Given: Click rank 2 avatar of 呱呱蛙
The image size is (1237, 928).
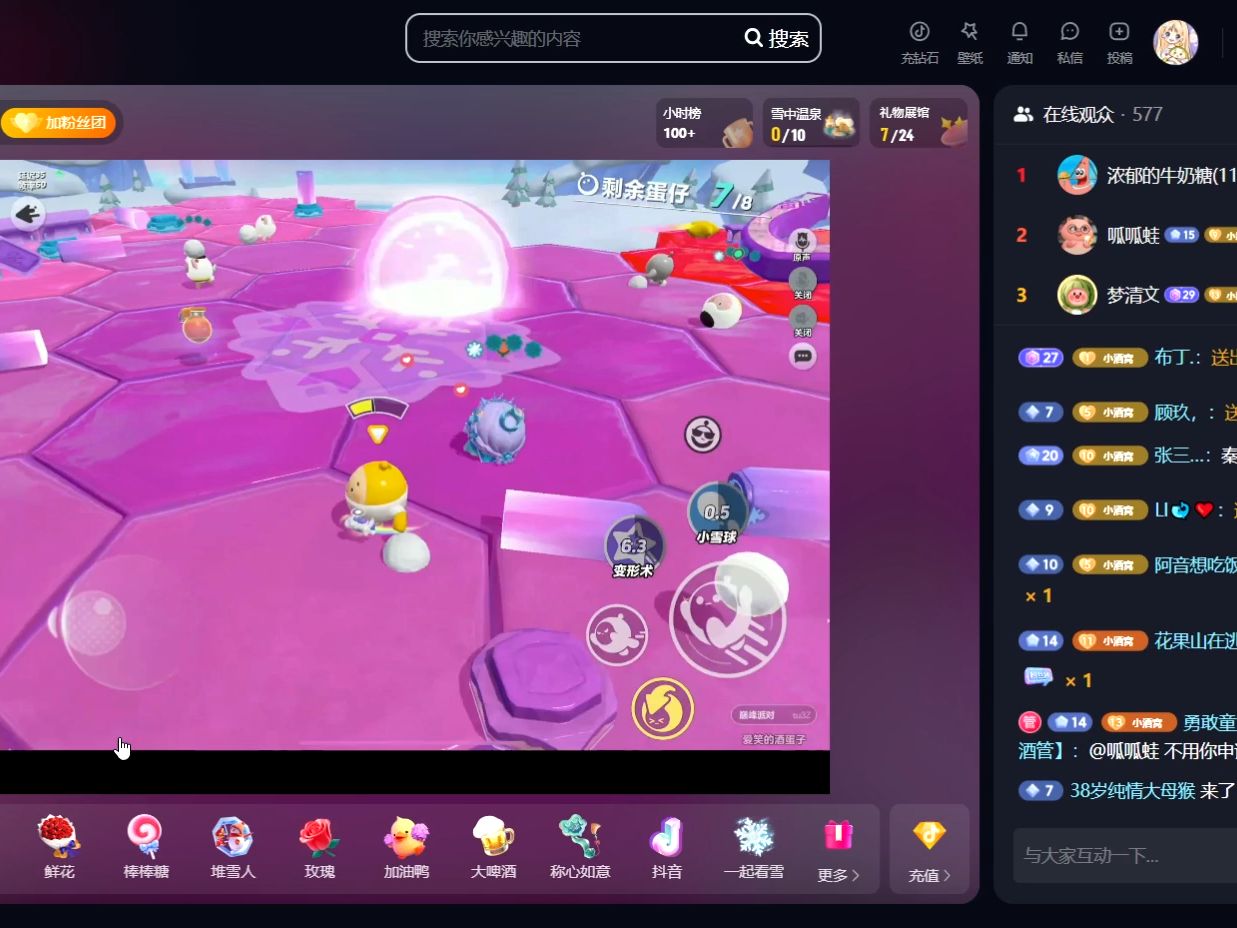Looking at the screenshot, I should [x=1077, y=235].
